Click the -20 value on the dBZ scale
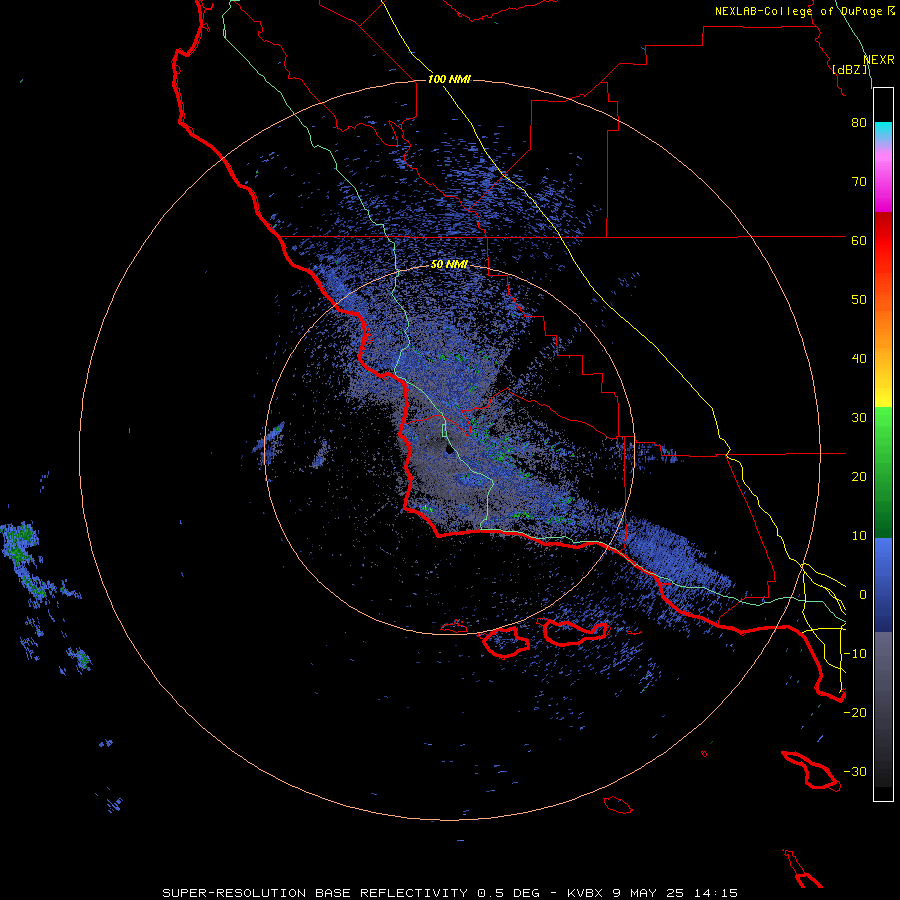Viewport: 900px width, 900px height. [855, 713]
